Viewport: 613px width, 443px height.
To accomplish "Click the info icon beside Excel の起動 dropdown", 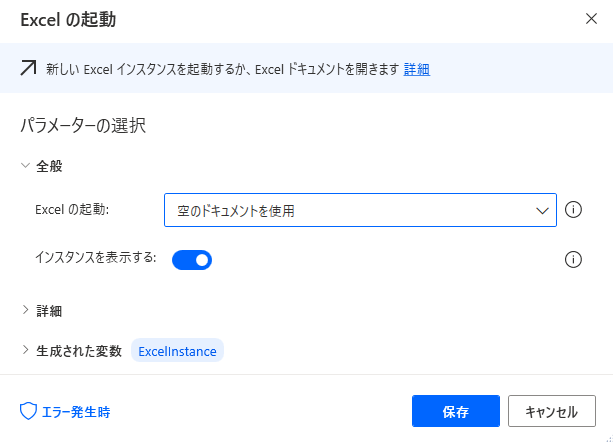I will coord(573,210).
